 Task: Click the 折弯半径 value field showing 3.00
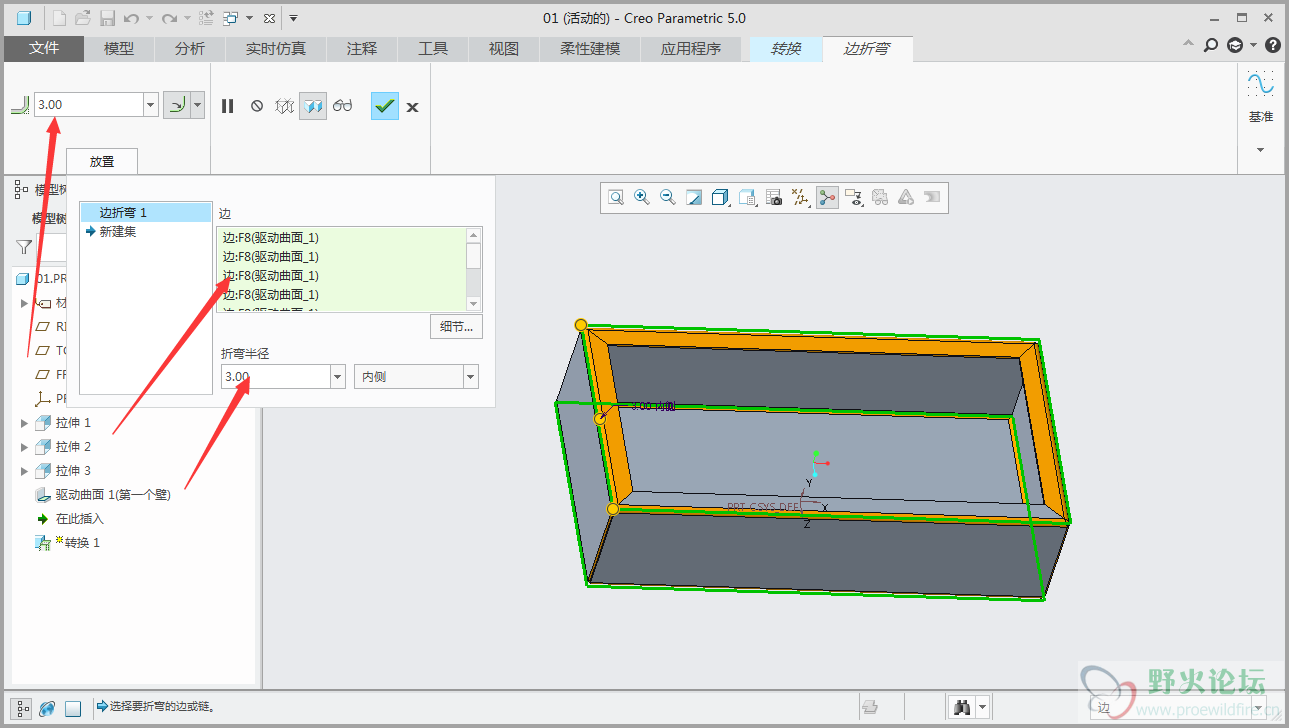[x=275, y=376]
